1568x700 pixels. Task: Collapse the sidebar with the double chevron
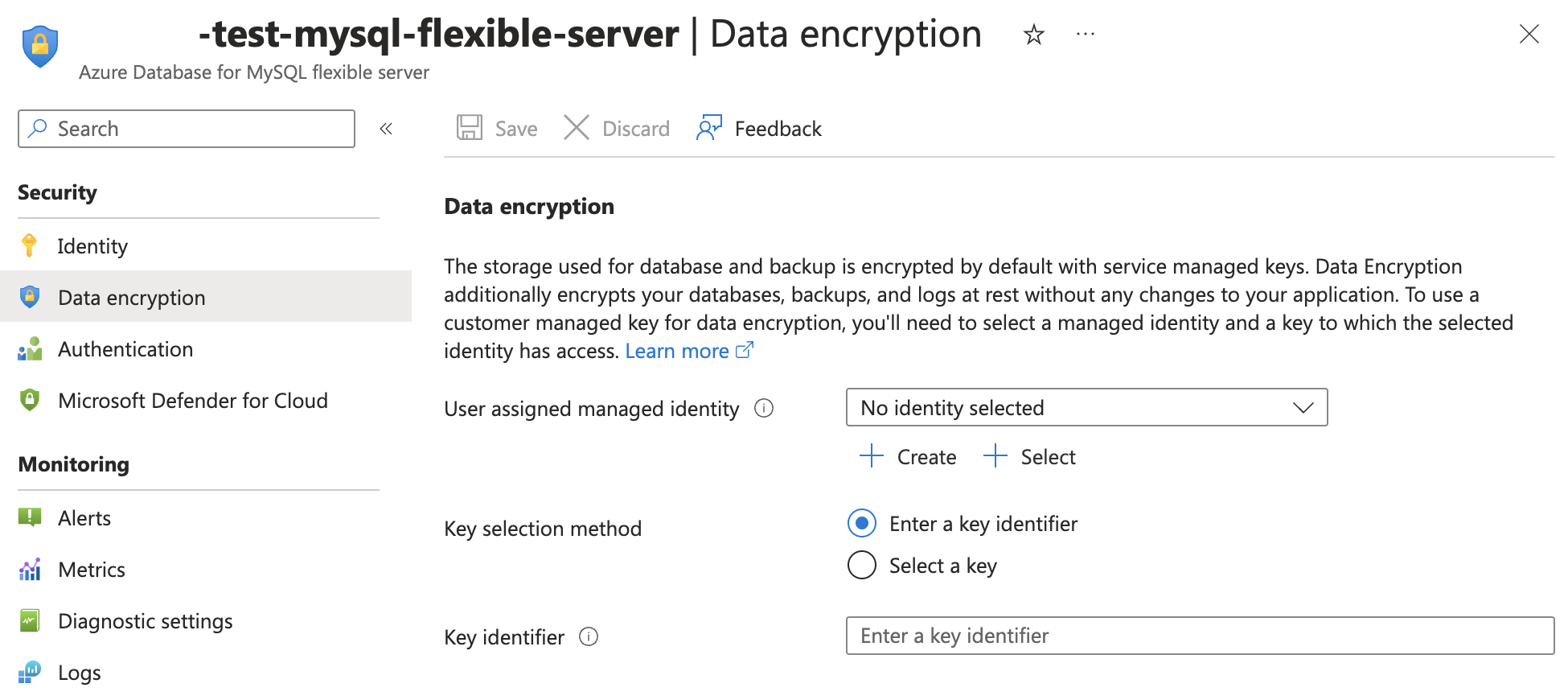386,129
